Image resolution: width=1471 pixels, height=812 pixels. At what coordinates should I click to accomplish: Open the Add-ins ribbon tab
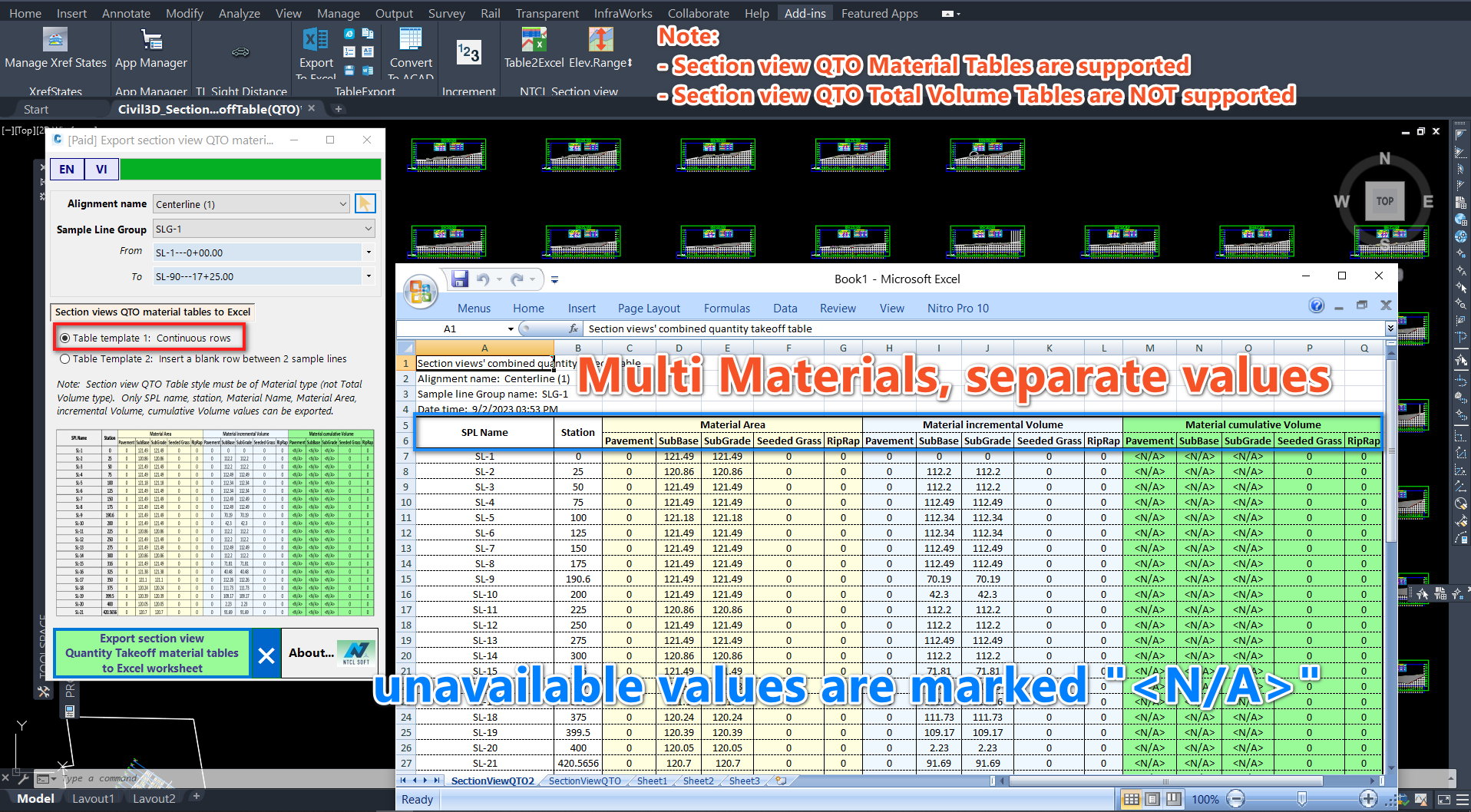805,13
